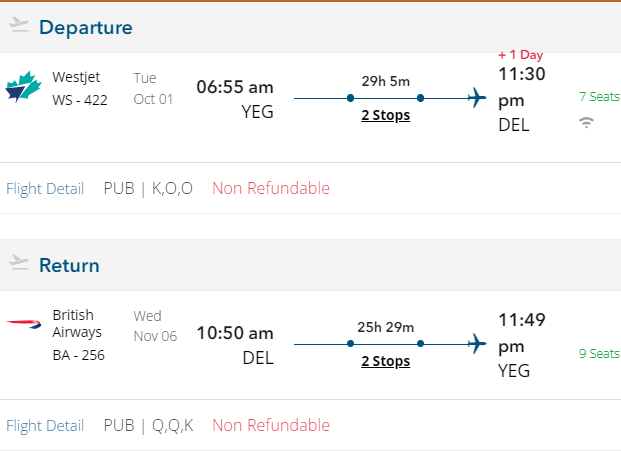Click the airplane icon on Westjet route line

pyautogui.click(x=476, y=98)
